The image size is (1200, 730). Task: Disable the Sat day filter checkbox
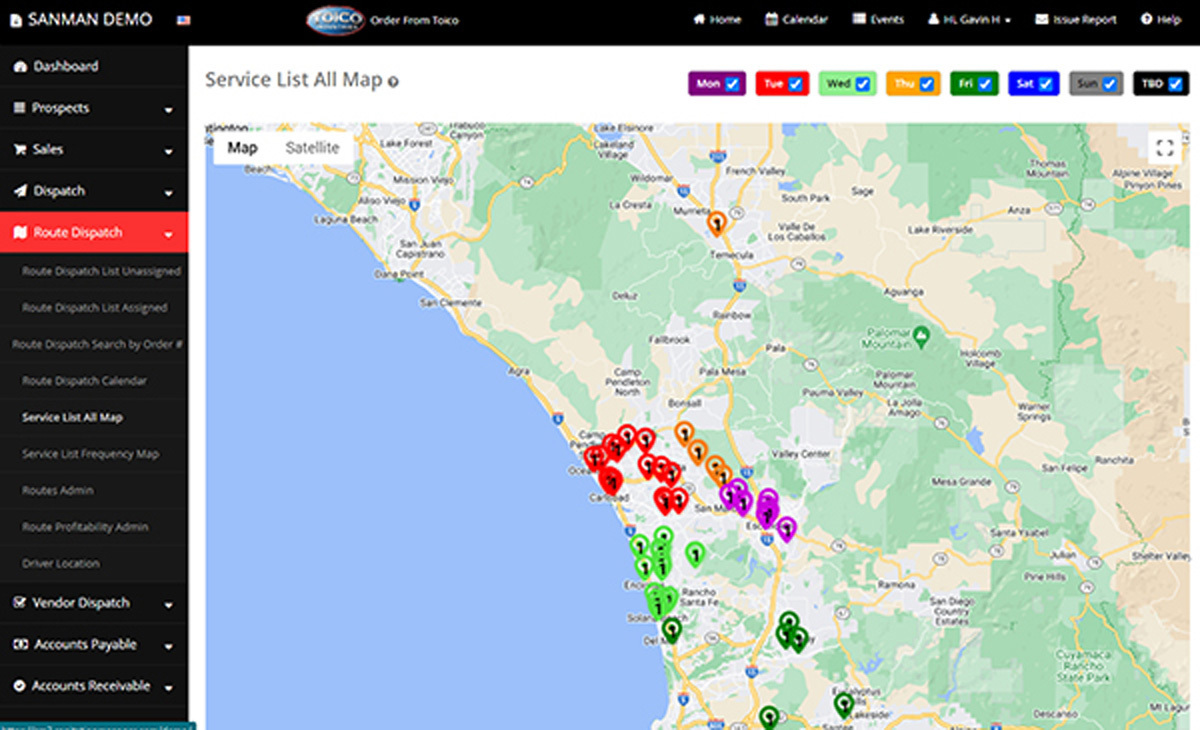coord(1046,84)
